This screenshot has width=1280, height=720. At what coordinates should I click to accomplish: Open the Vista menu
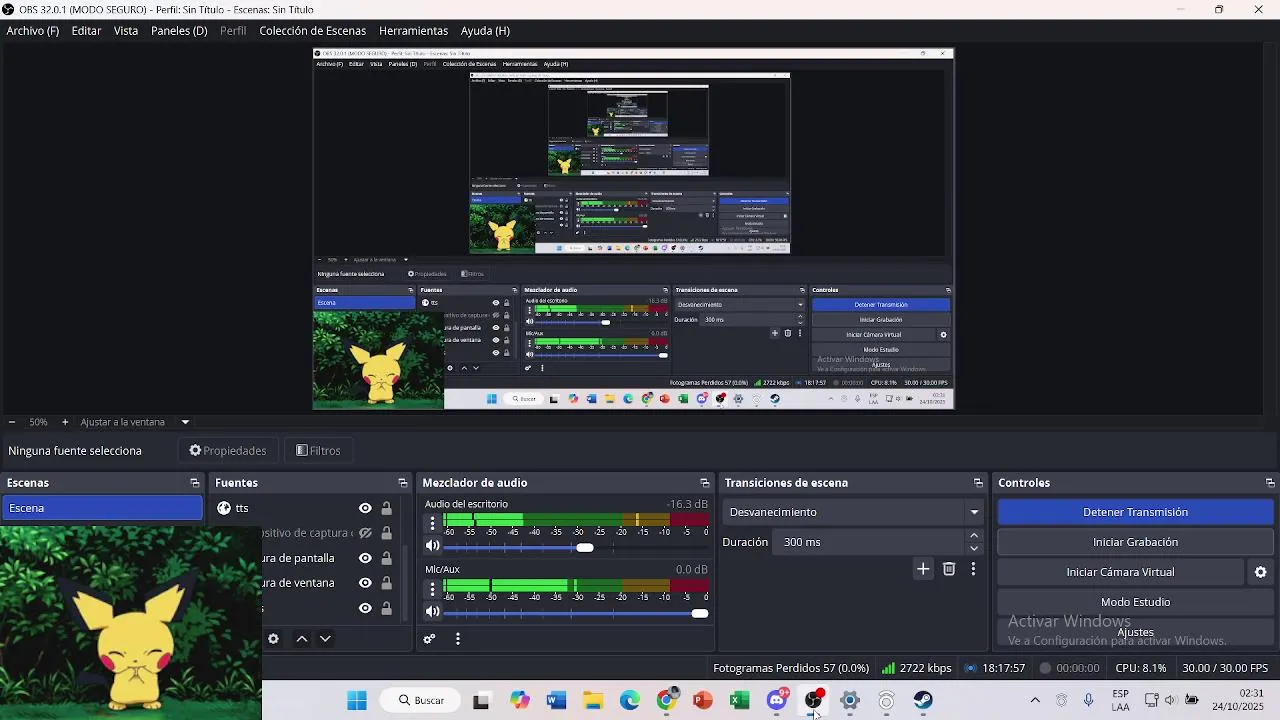point(126,31)
